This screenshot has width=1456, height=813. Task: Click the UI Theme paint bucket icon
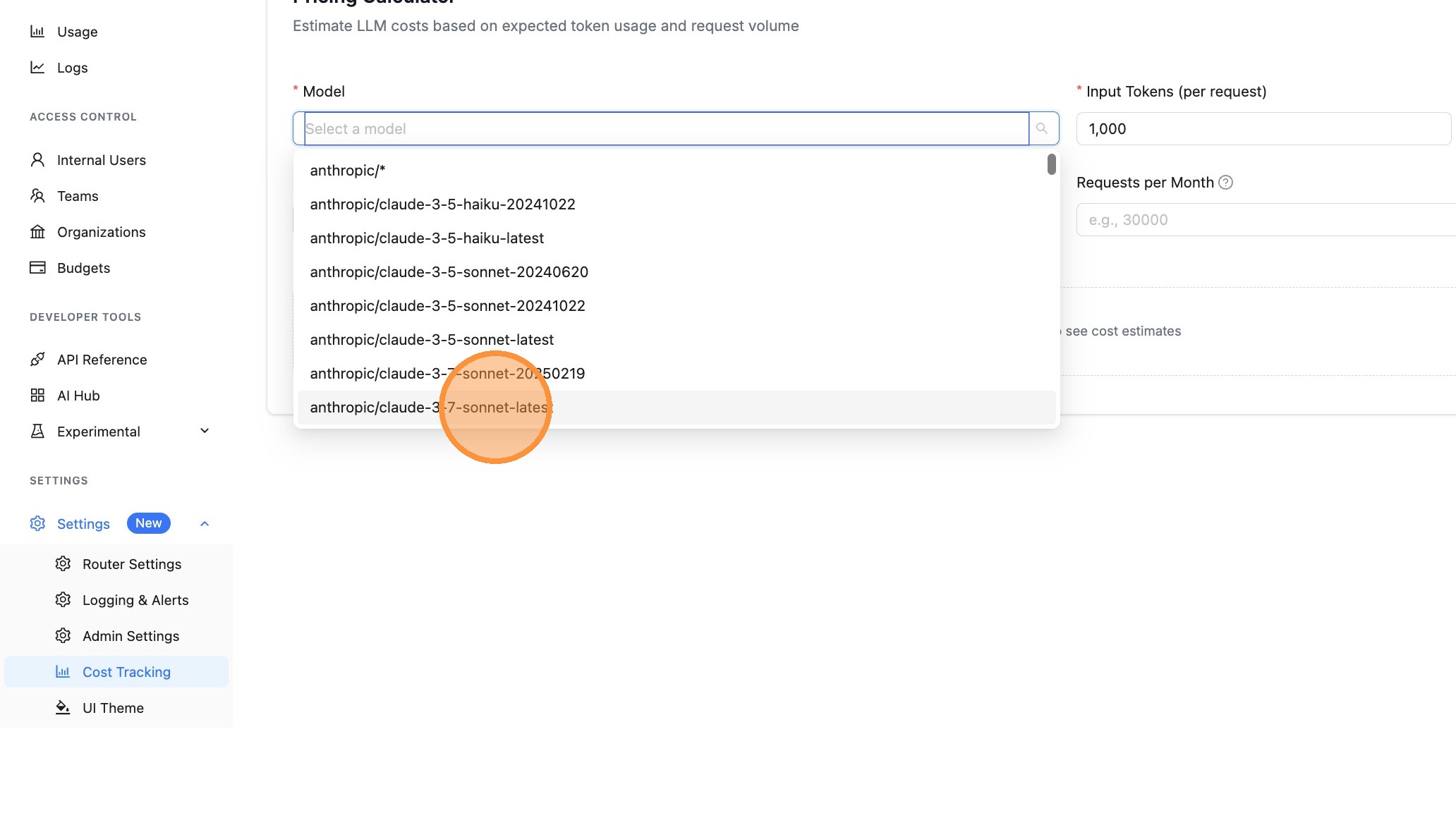click(x=63, y=708)
